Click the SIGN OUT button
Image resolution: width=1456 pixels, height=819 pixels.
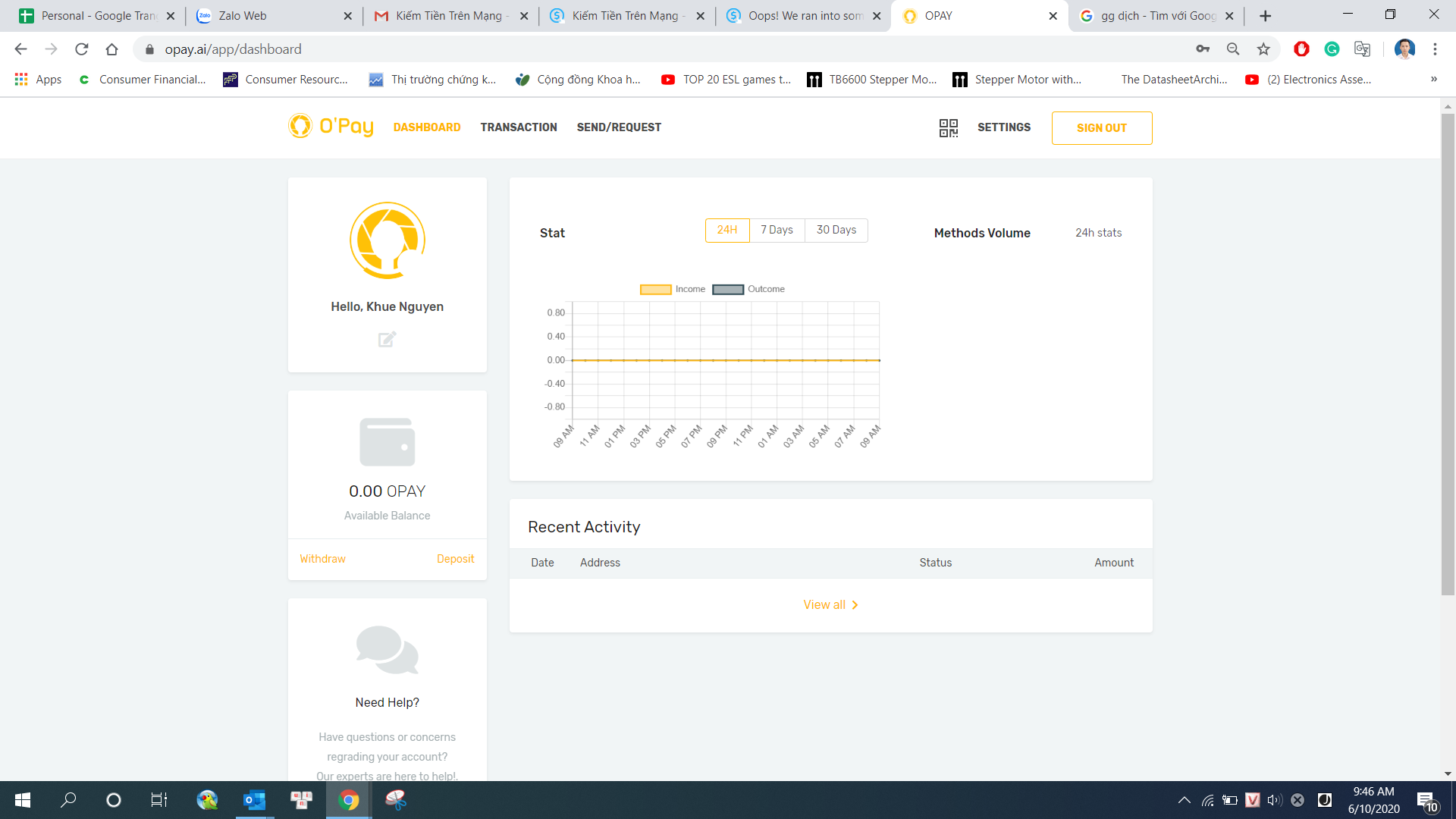[x=1101, y=127]
